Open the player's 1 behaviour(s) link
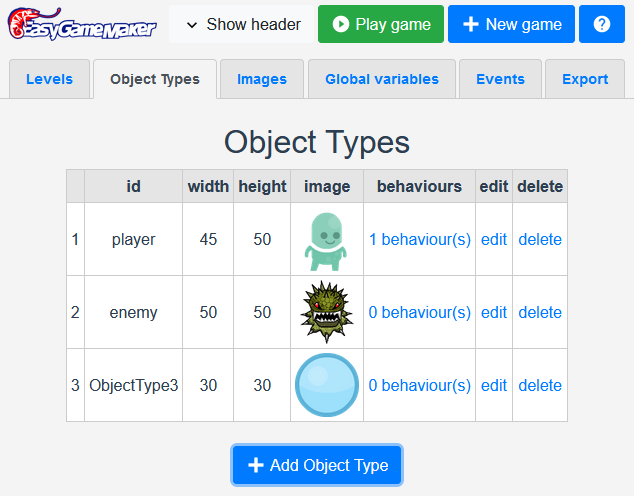634x496 pixels. pyautogui.click(x=419, y=240)
